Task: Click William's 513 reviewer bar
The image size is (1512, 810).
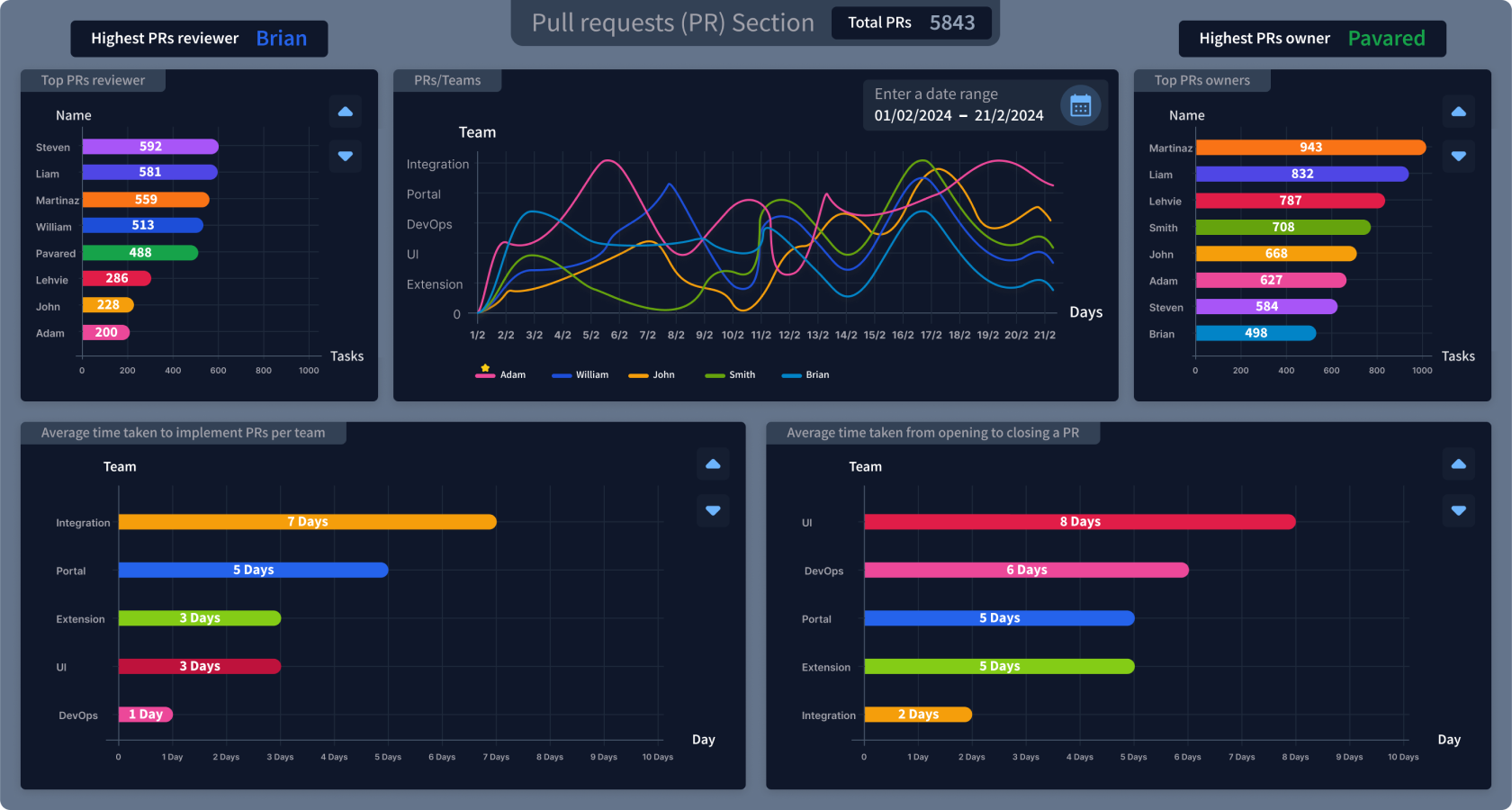Action: [x=142, y=225]
